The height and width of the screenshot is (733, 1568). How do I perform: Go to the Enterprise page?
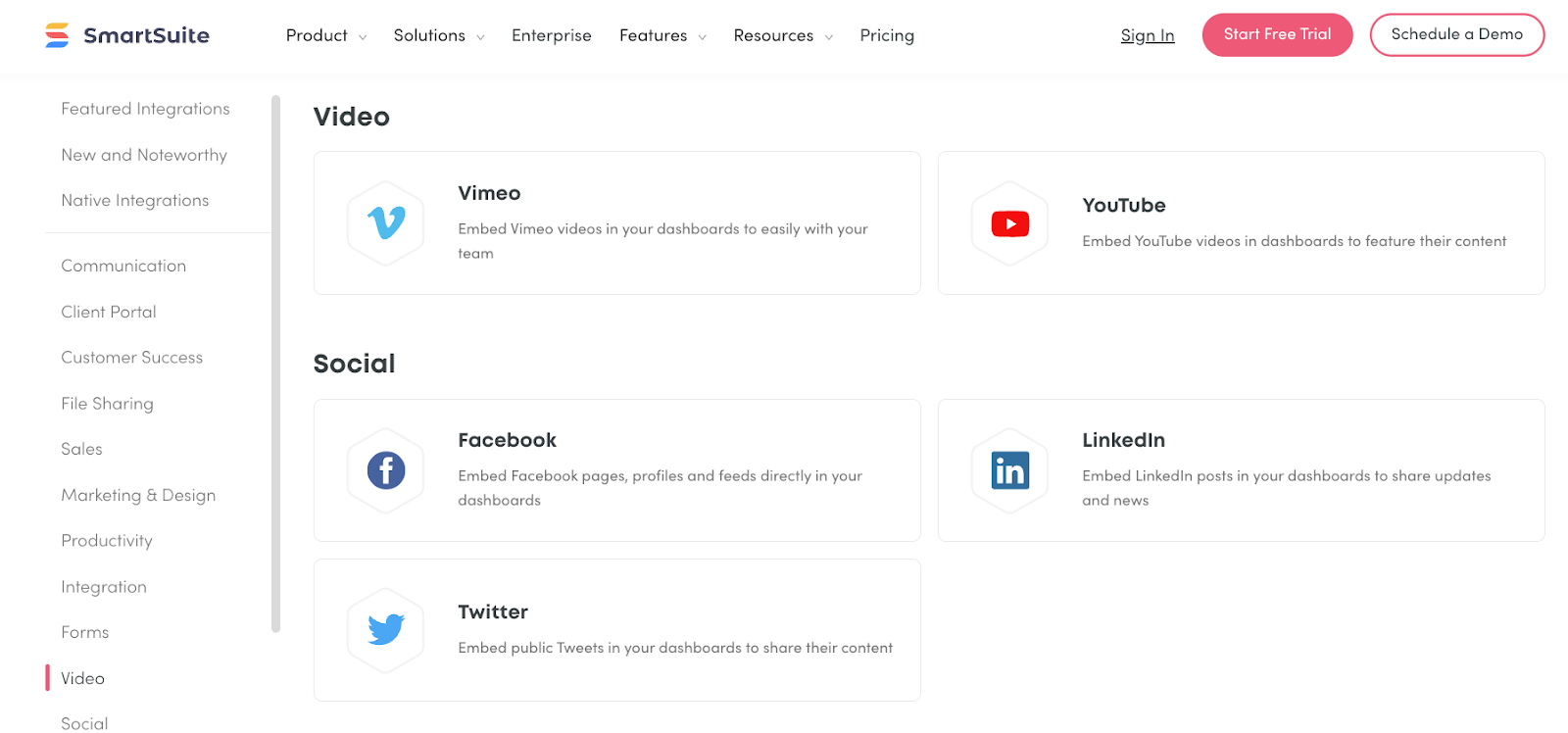552,35
